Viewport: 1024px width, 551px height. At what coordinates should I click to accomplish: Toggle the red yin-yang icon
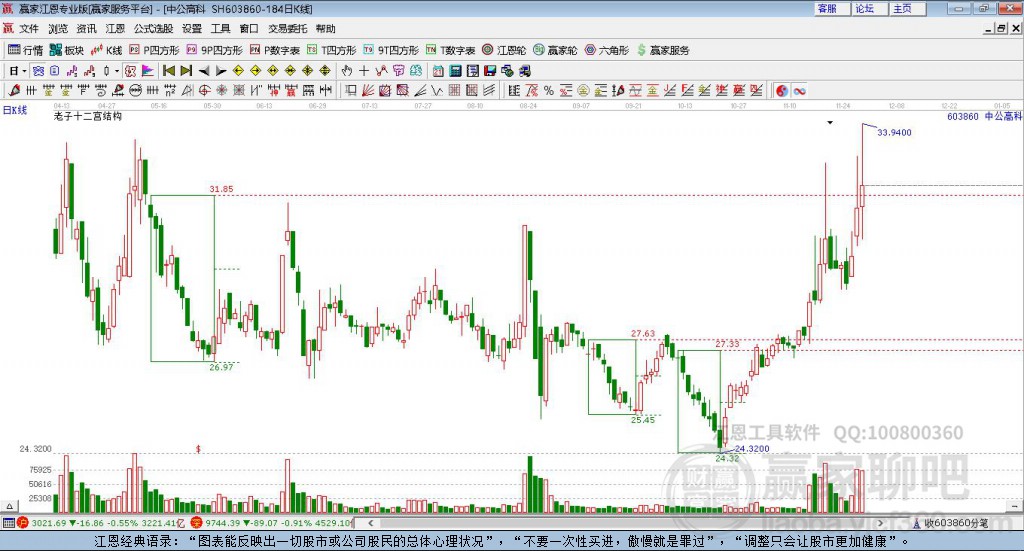(782, 91)
